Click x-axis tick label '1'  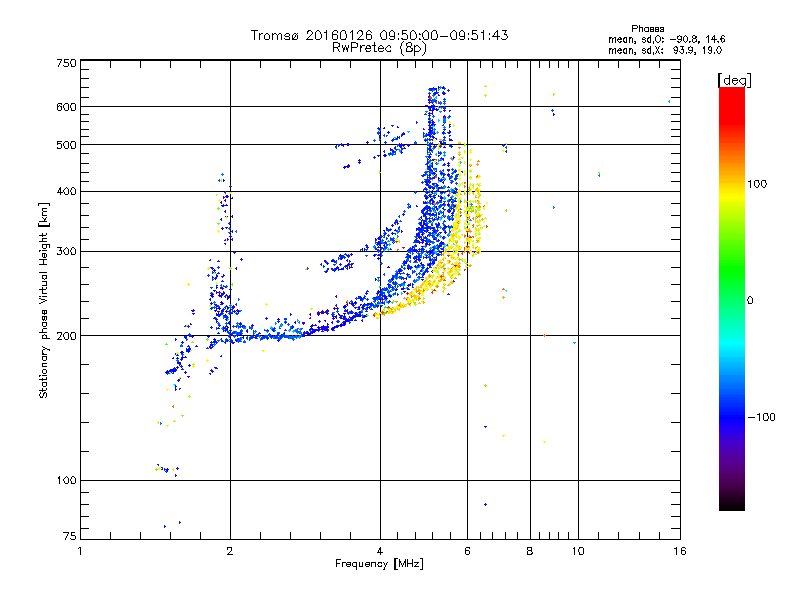80,551
